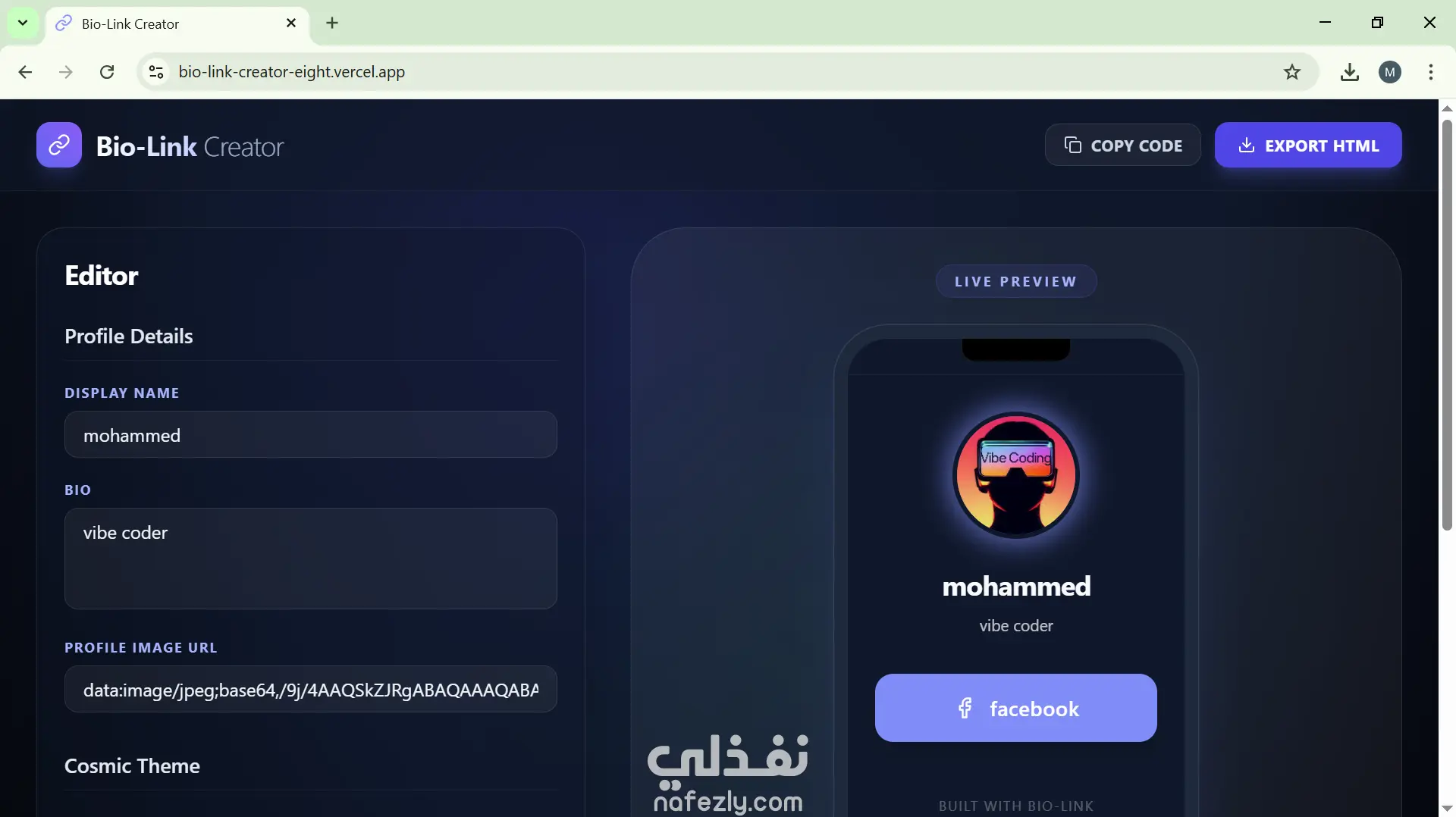Click into the Bio text area
The image size is (1456, 817).
click(311, 559)
